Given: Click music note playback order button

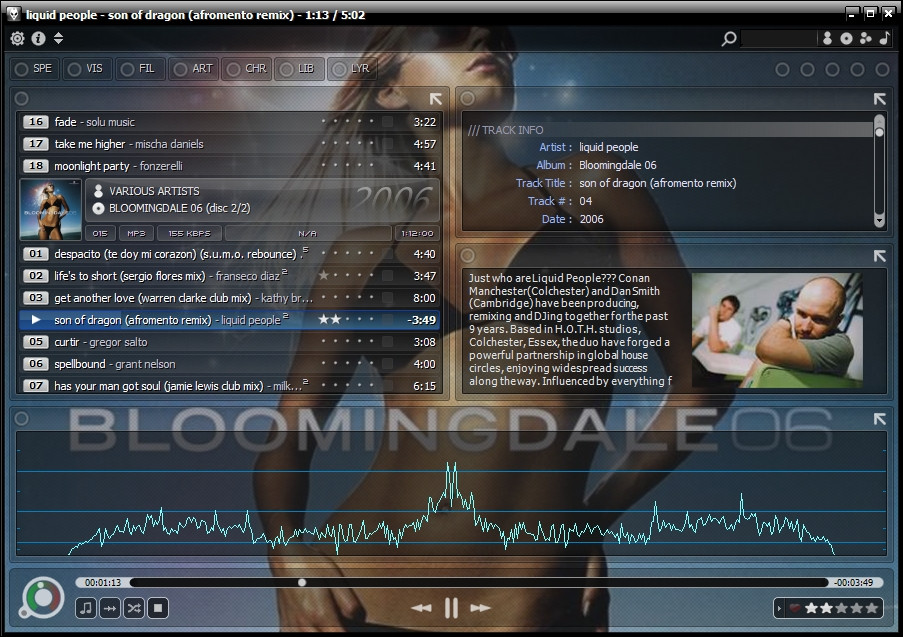Looking at the screenshot, I should 86,608.
